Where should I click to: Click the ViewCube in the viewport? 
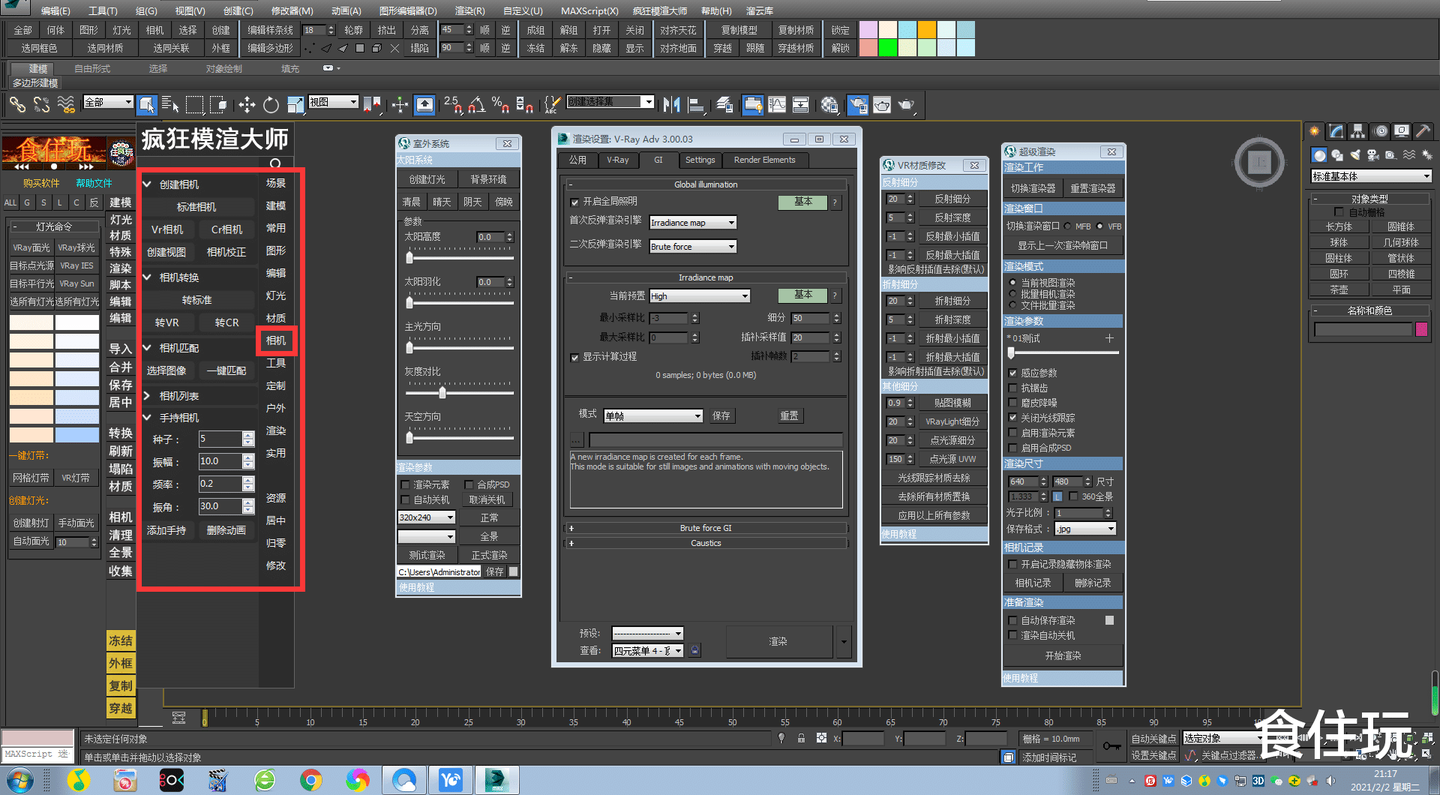click(x=1262, y=161)
